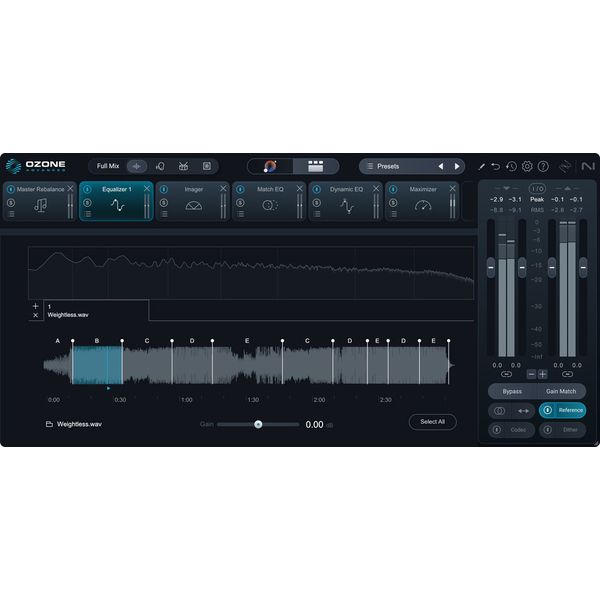Click the stereo sum overlapping circles icon

pos(499,411)
